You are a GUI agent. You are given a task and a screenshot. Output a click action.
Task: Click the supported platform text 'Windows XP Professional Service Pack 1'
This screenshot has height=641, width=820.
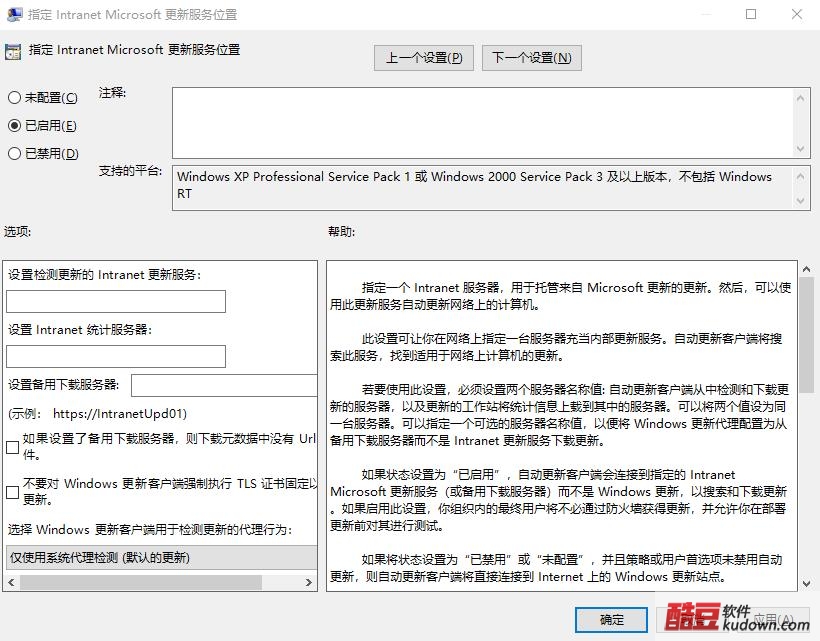(293, 177)
